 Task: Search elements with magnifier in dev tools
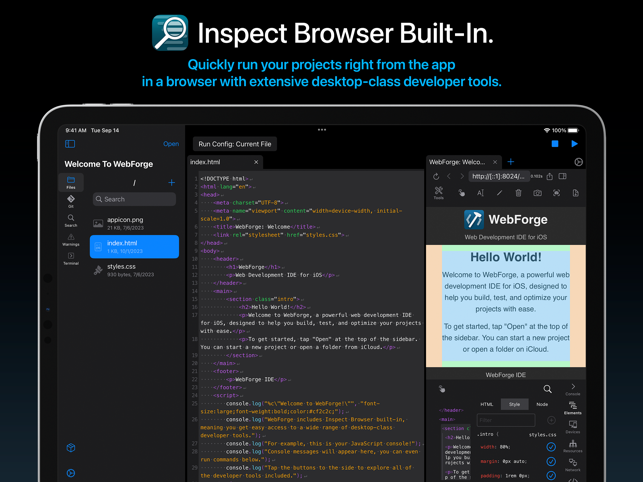pos(547,389)
